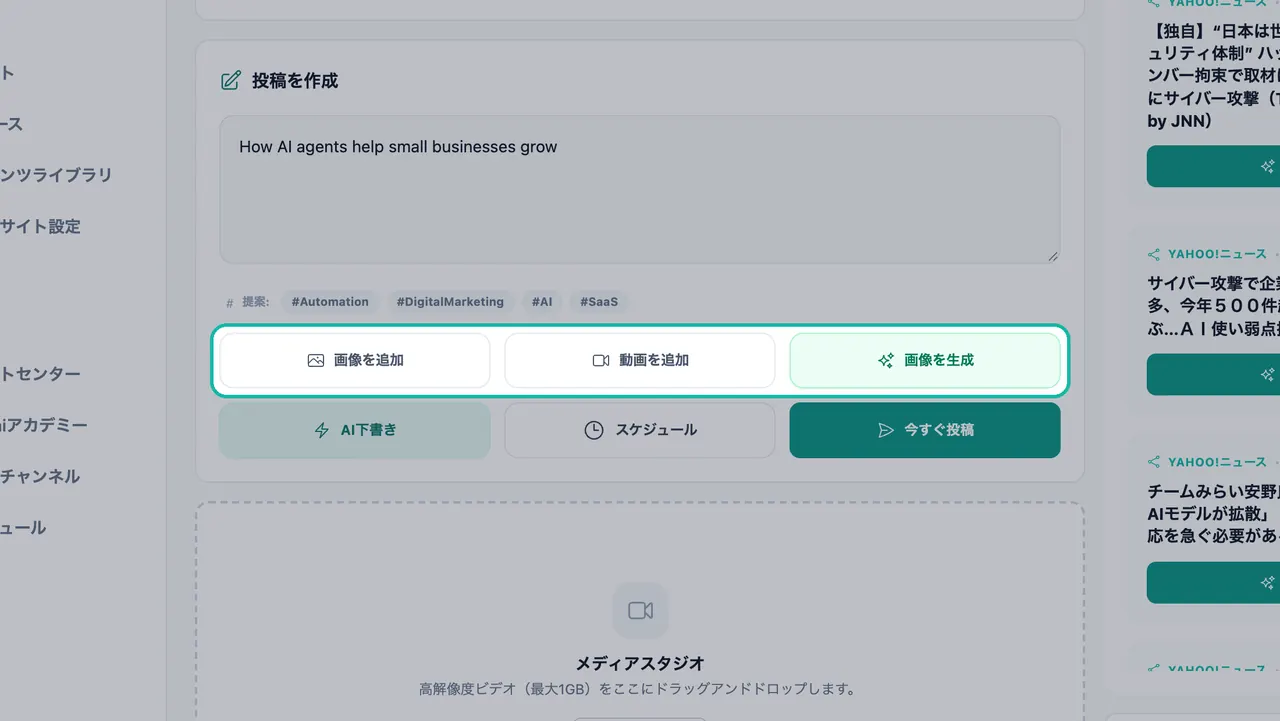Click the paper plane icon on 今すぐ投稿
Viewport: 1280px width, 721px height.
[x=885, y=430]
